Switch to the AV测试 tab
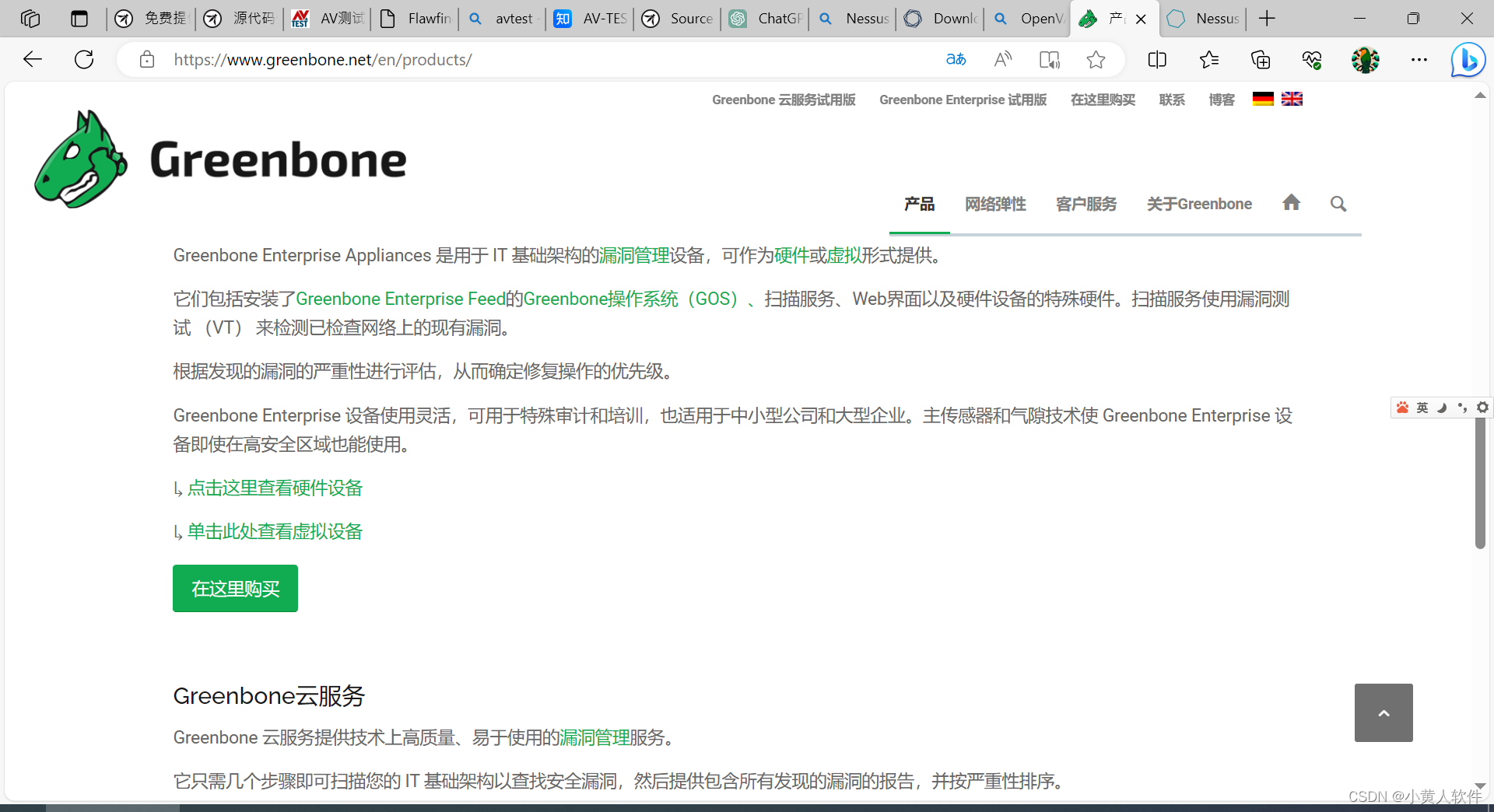Screen dimensions: 1494x812 coord(328,19)
